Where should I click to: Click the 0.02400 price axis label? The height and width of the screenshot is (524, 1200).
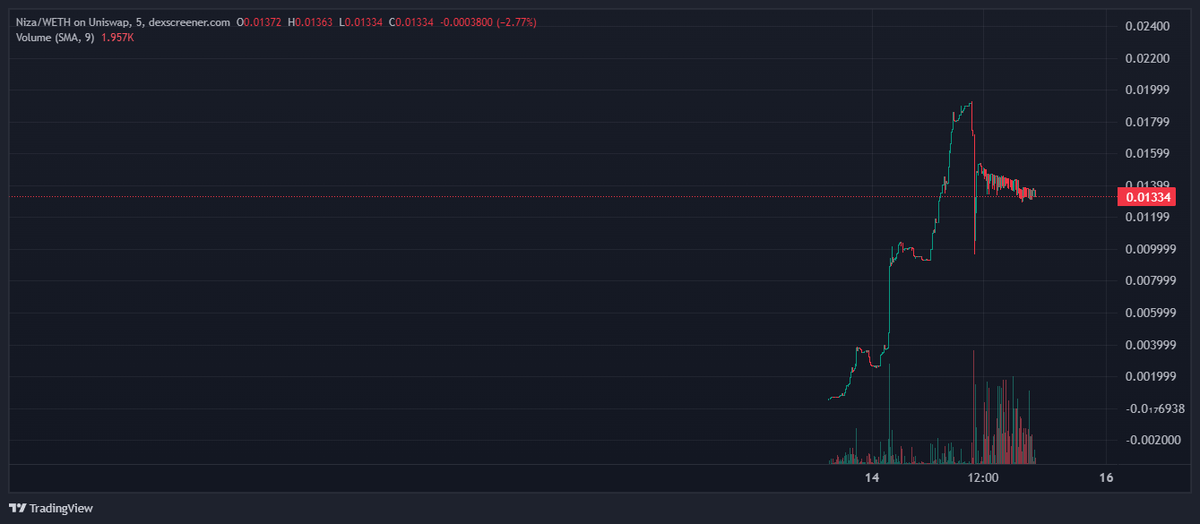(1147, 26)
